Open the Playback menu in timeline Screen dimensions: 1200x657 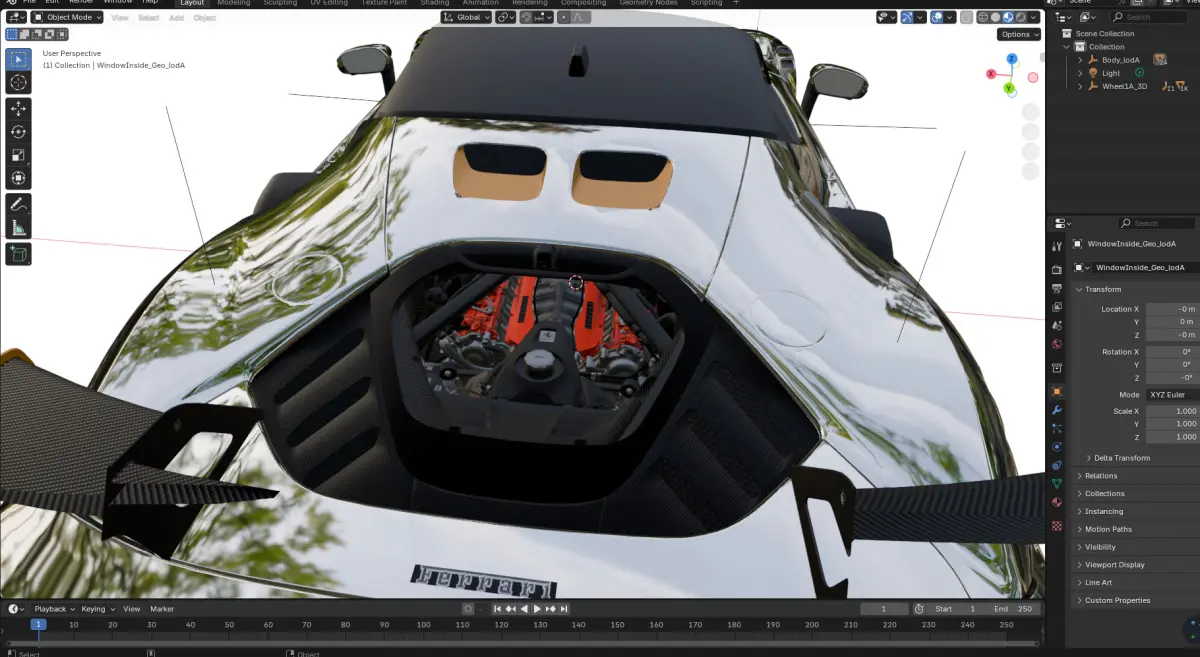pos(53,609)
